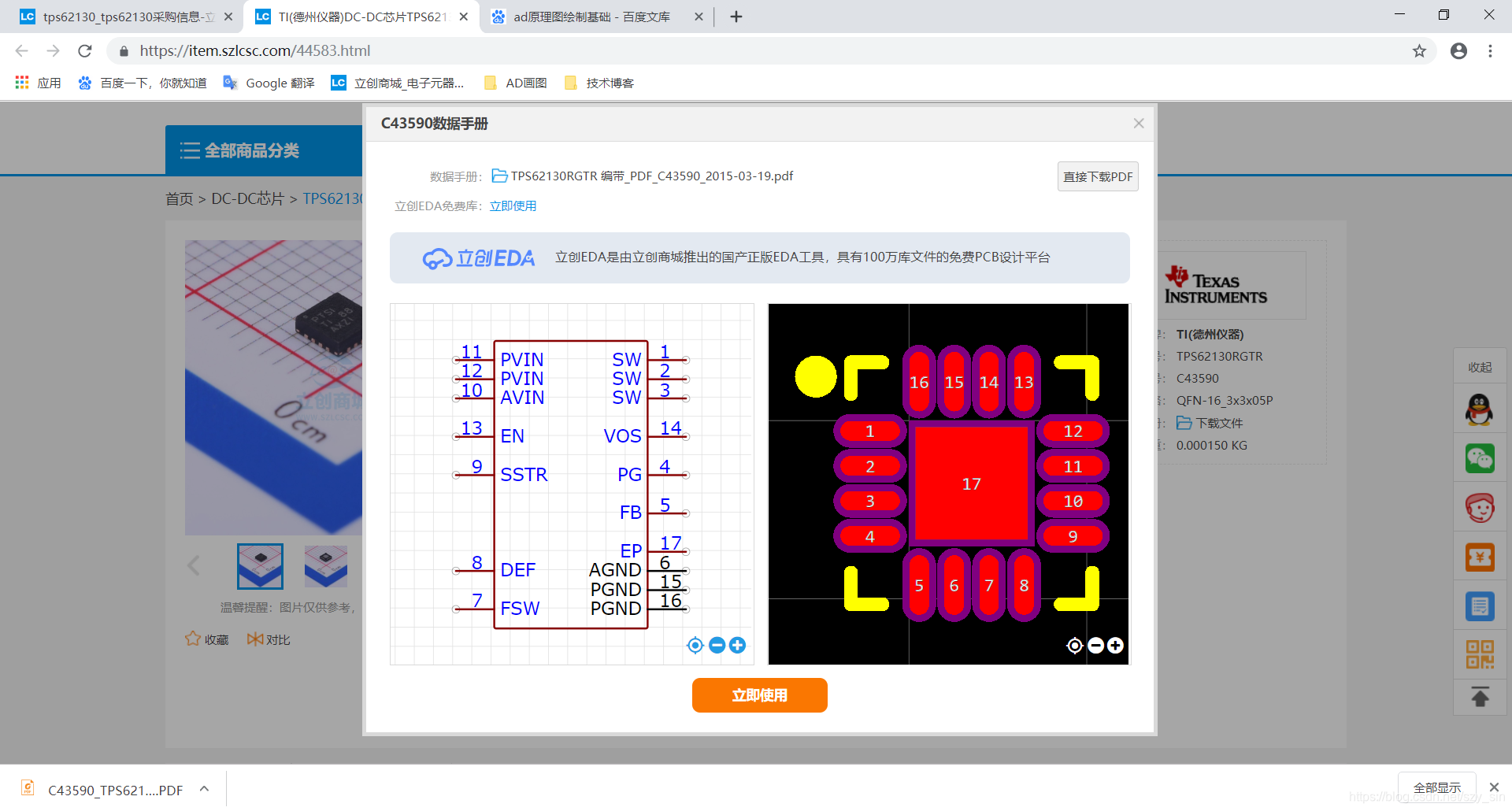
Task: Reload the current page
Action: (x=85, y=51)
